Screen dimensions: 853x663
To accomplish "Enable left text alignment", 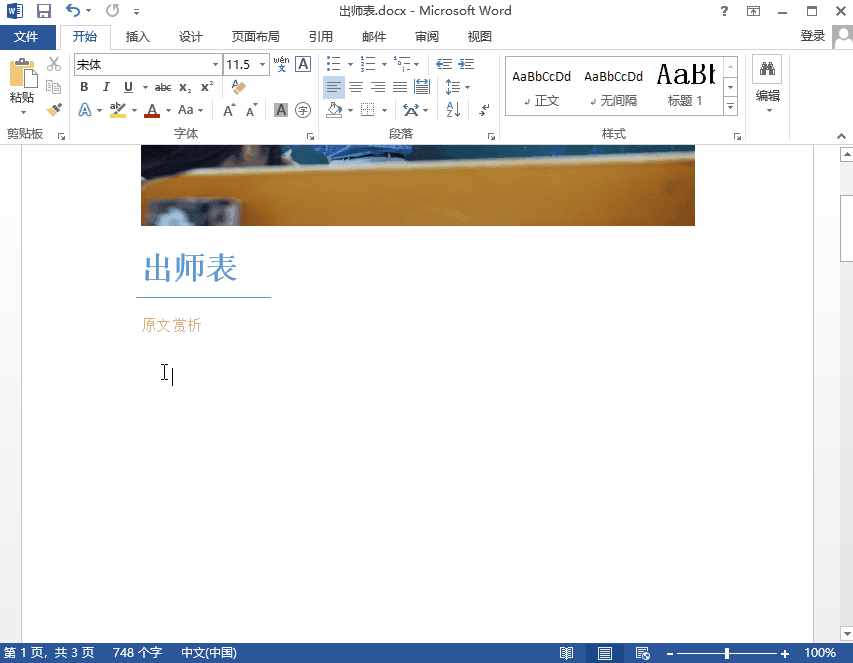I will [334, 87].
